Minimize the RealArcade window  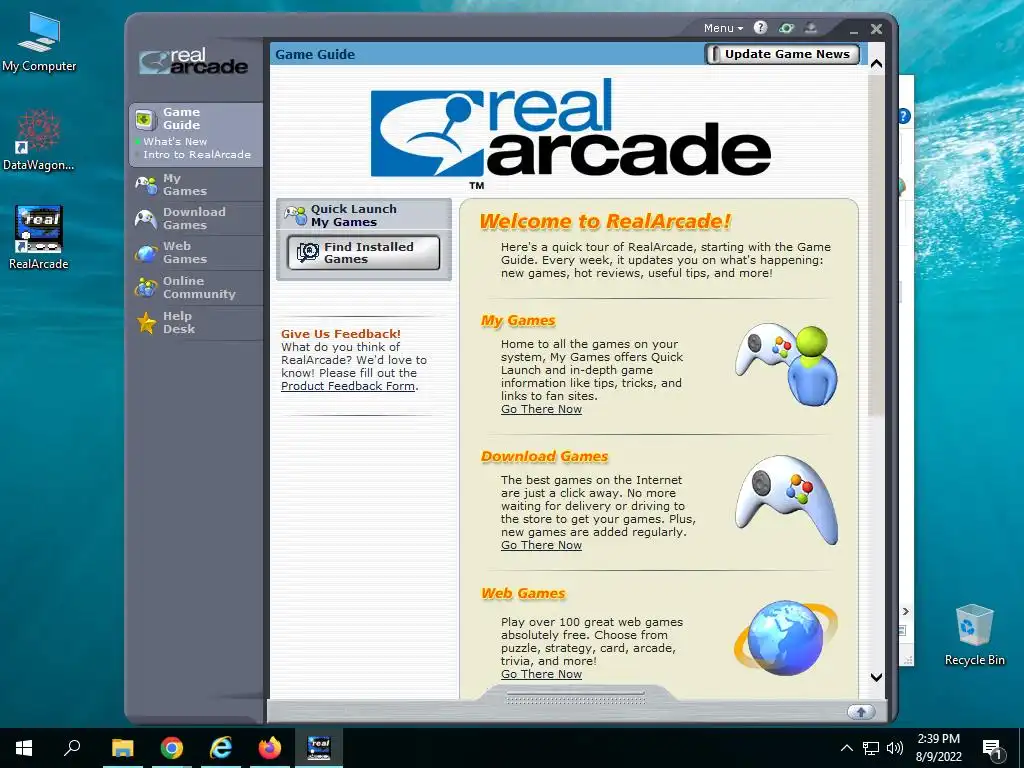[x=854, y=29]
